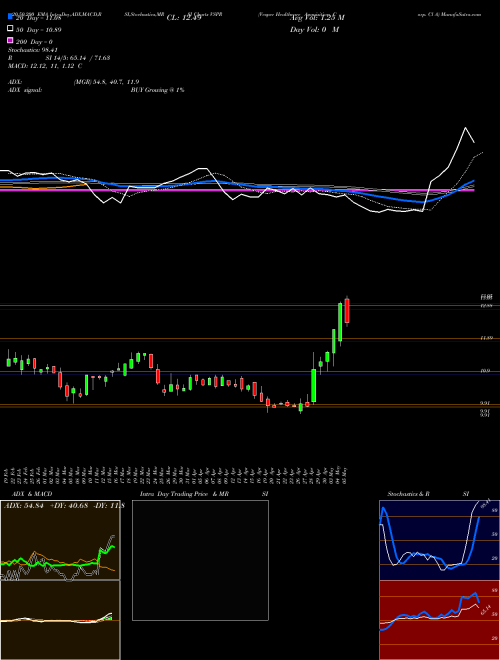Click the 'Stochastics: 98.41' reading
500x660 pixels.
point(33,50)
